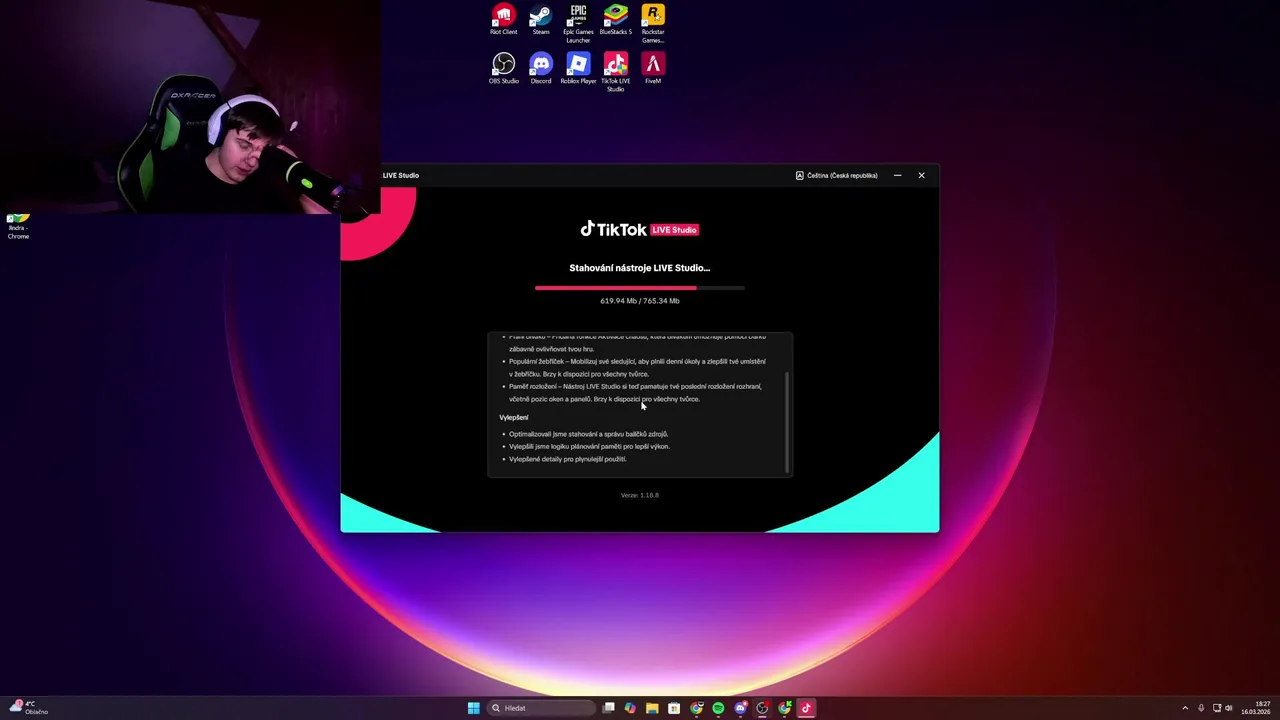Open the Epic Games Launcher shortcut

(578, 24)
